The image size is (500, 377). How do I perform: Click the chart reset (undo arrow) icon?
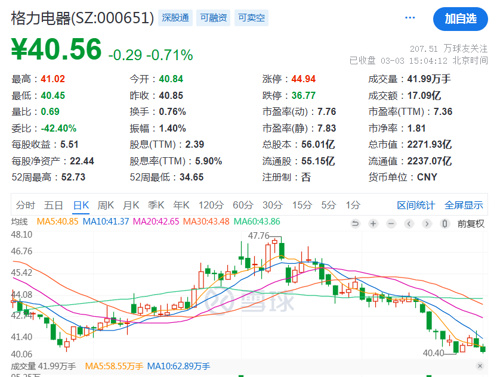click(355, 224)
